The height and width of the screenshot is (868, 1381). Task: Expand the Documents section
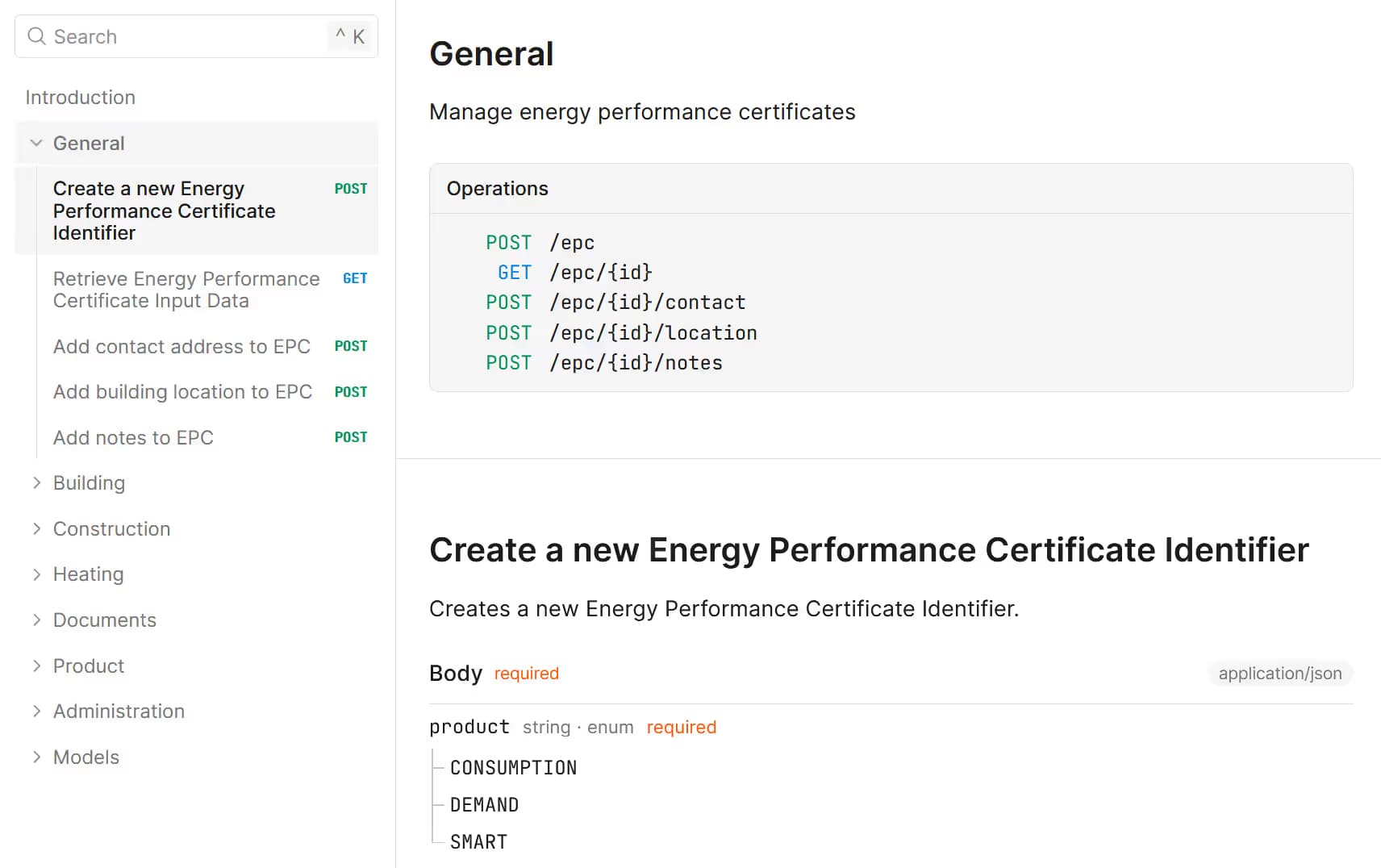click(37, 620)
